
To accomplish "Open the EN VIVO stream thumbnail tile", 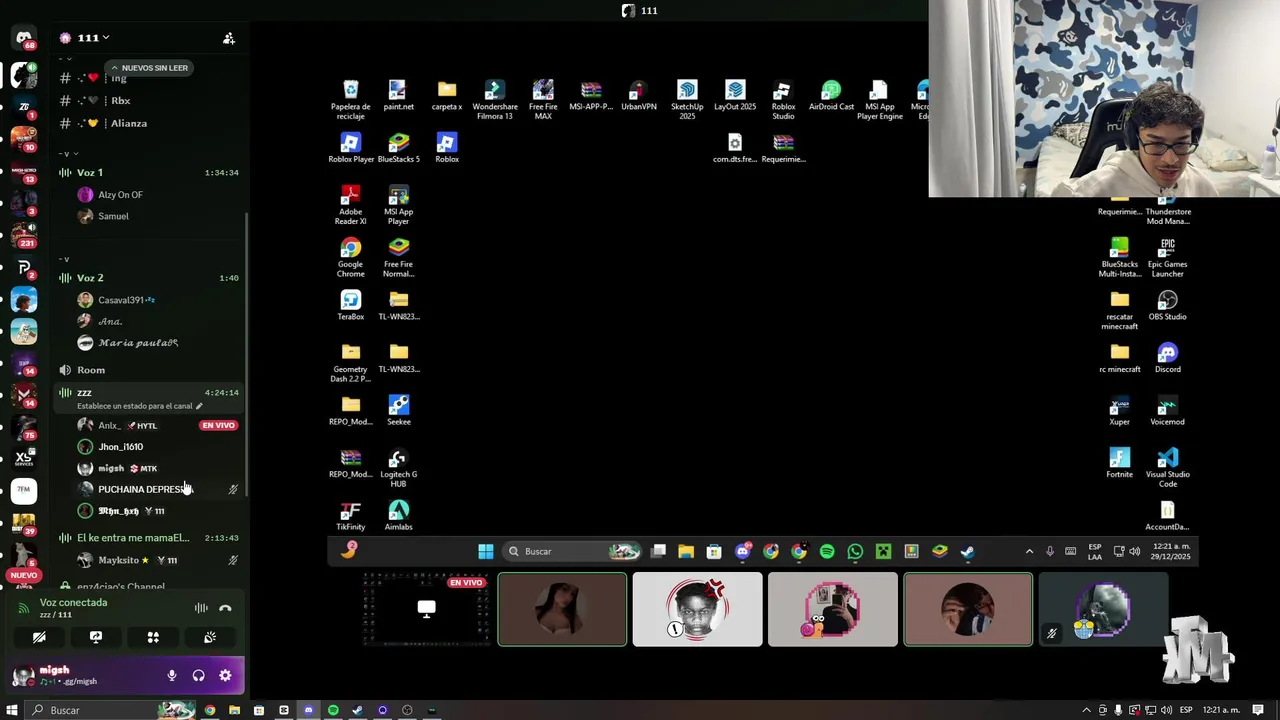I will click(427, 610).
